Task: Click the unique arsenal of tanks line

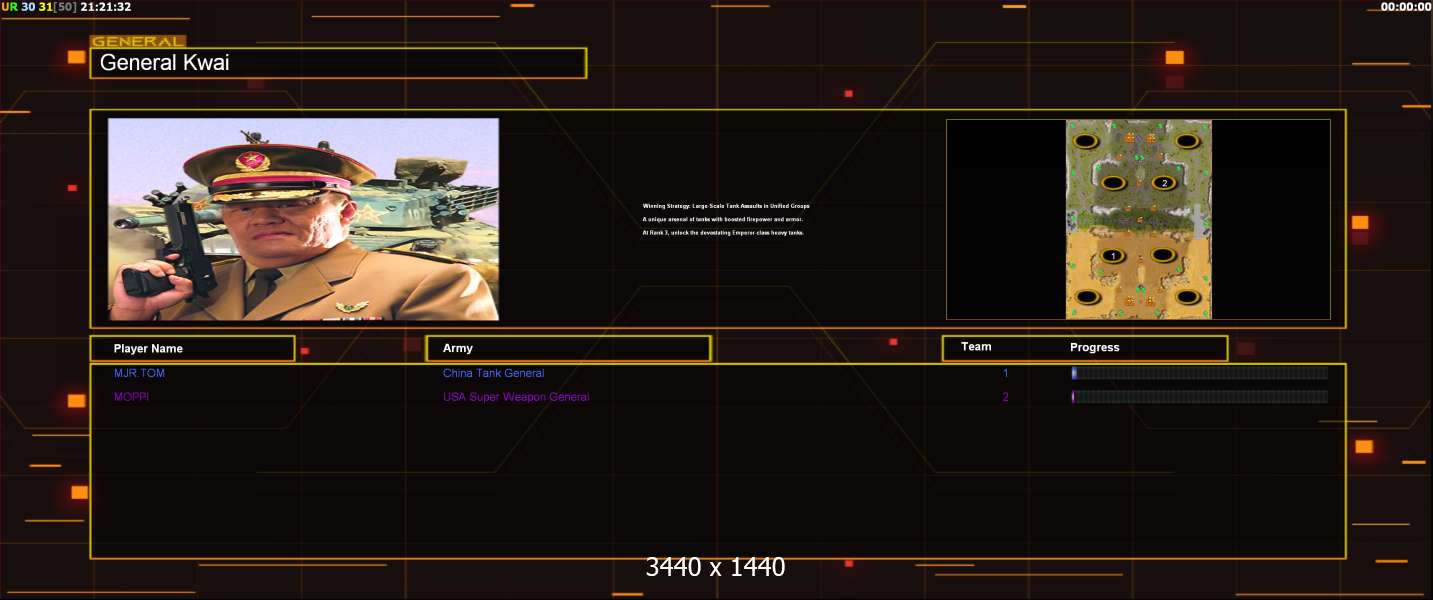Action: tap(723, 219)
